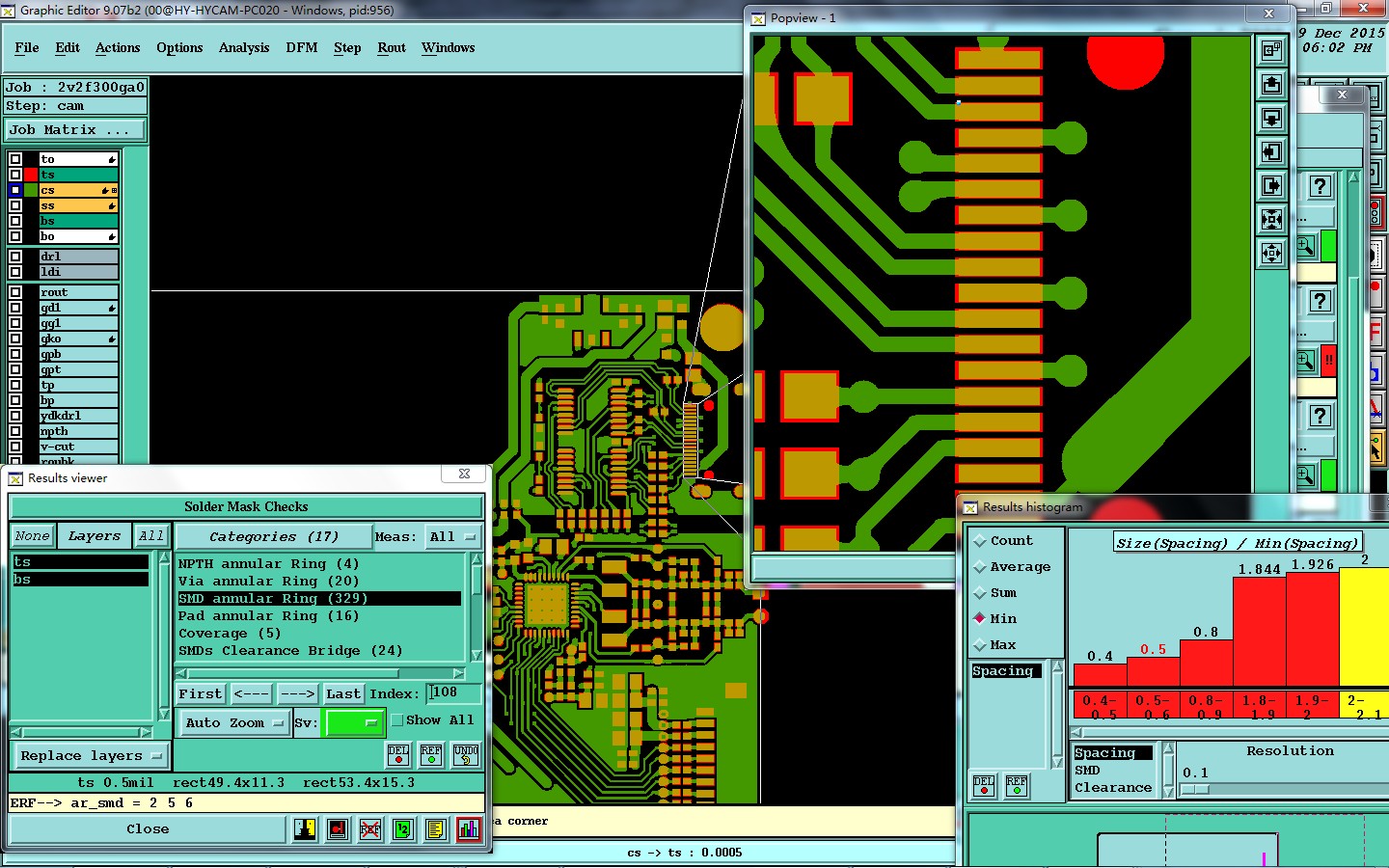Click the DEL icon in Results histogram
This screenshot has width=1389, height=868.
984,785
